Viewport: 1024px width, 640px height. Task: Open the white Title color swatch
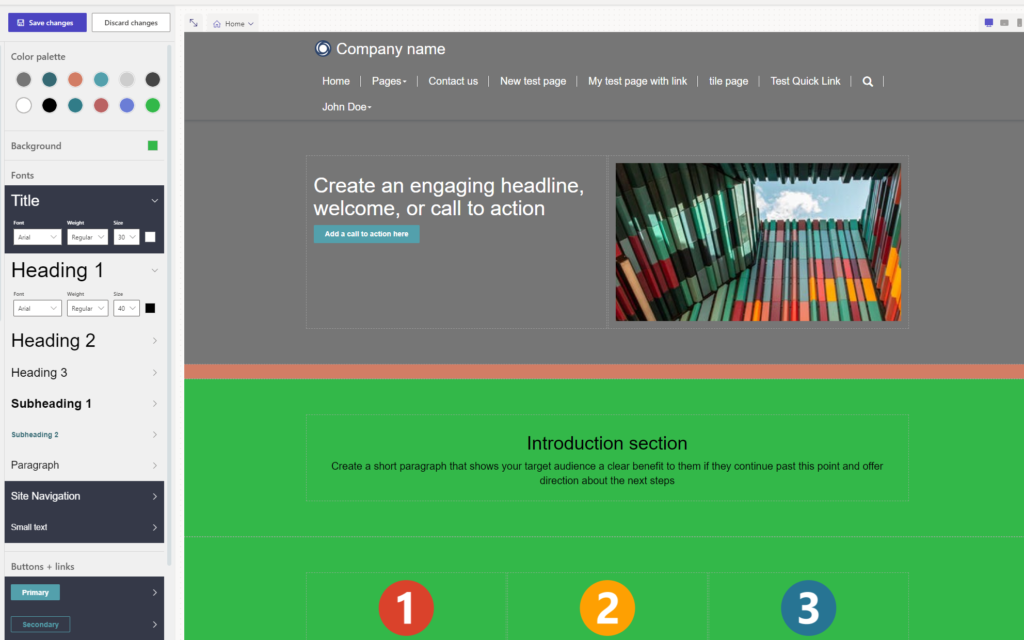click(150, 237)
